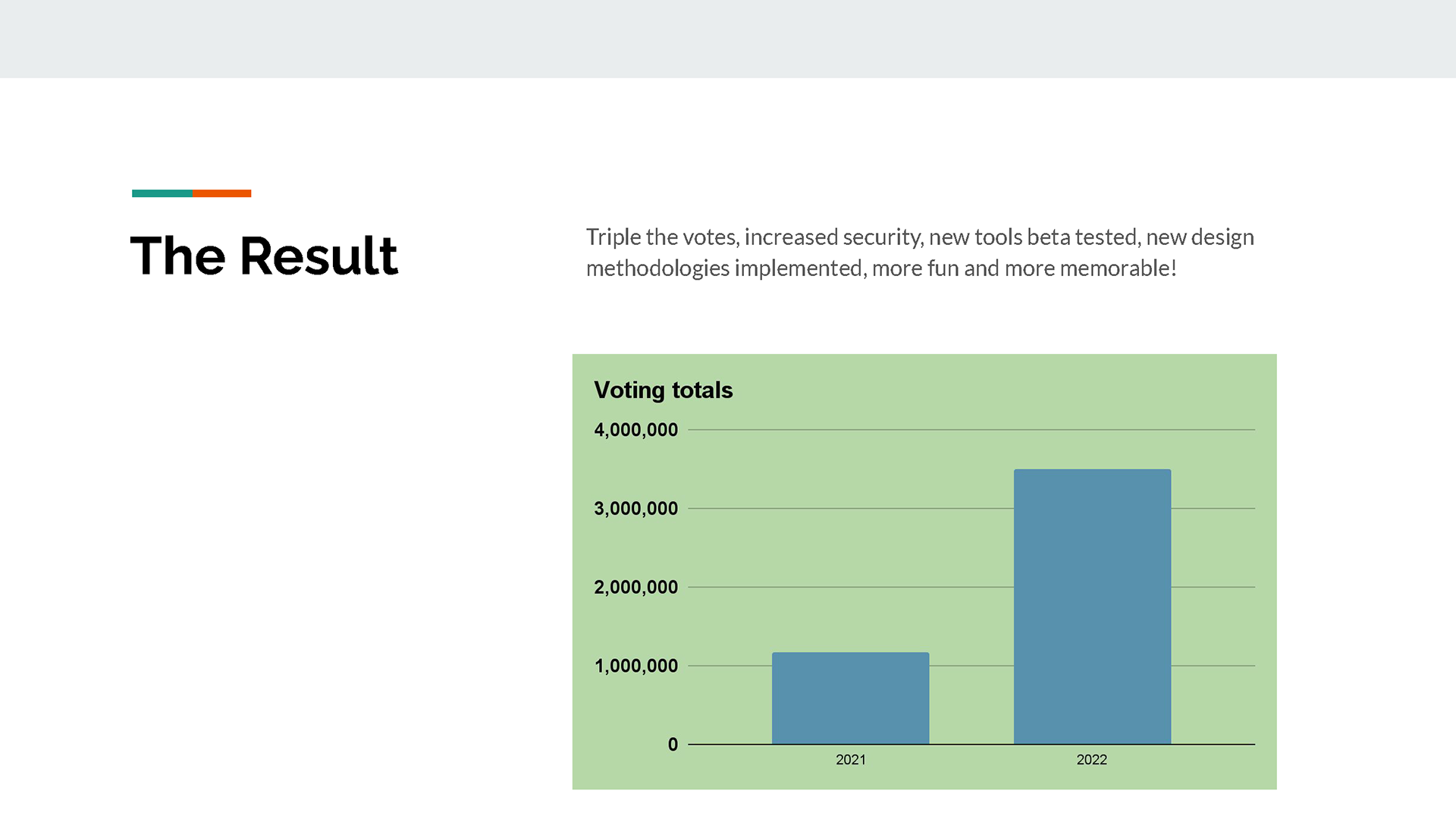
Task: Select the description paragraph about triple the votes
Action: tap(920, 253)
